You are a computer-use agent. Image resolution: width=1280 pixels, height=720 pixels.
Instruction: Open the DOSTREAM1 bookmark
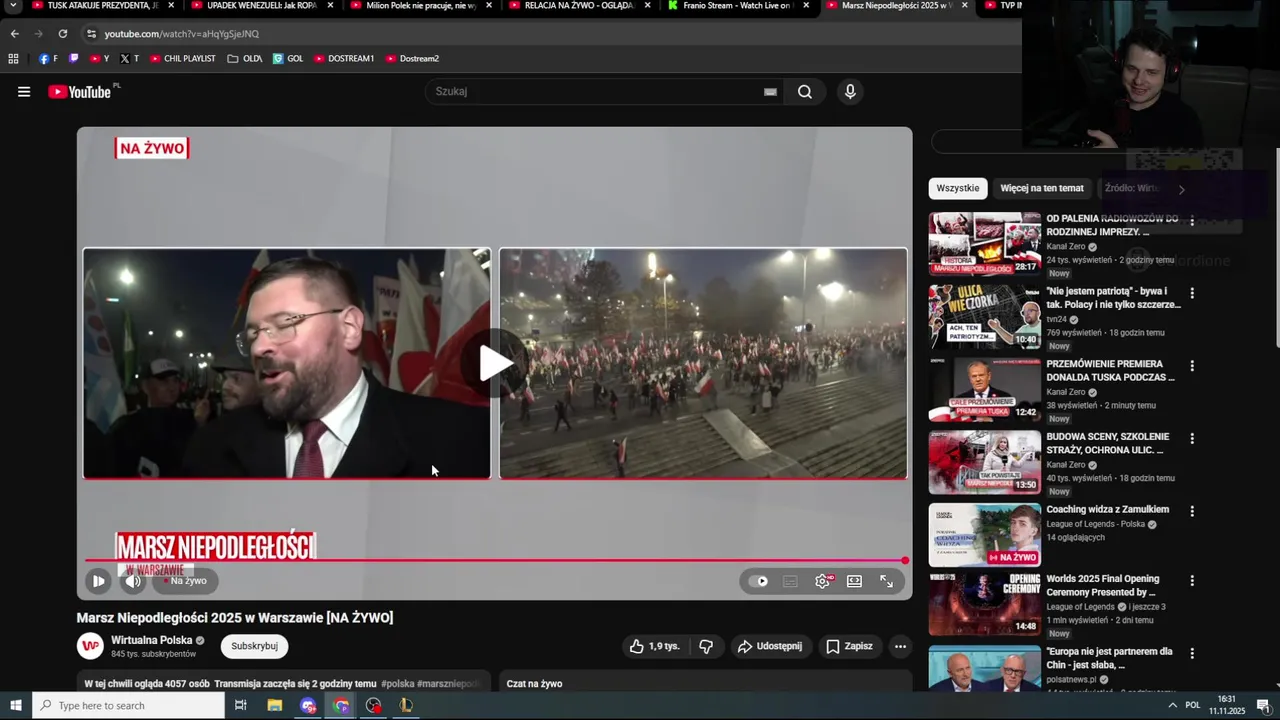click(344, 59)
